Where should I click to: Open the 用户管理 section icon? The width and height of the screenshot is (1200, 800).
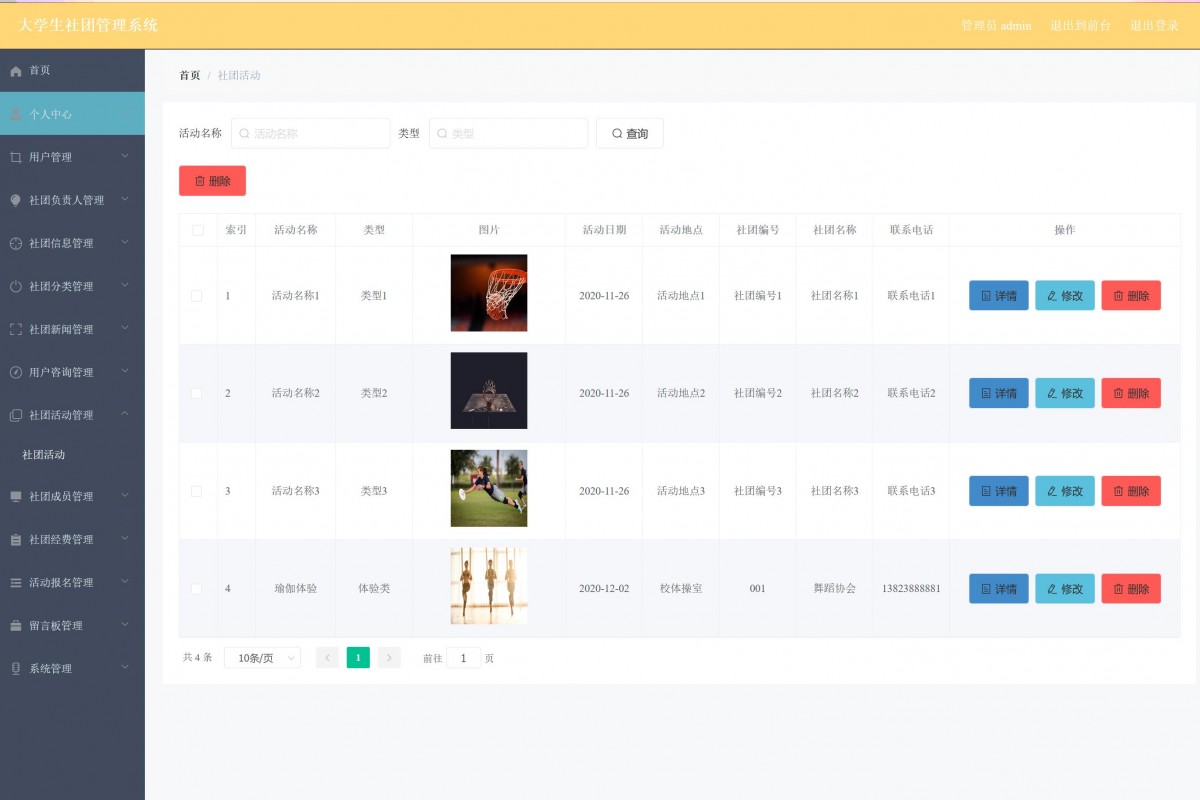[x=14, y=156]
